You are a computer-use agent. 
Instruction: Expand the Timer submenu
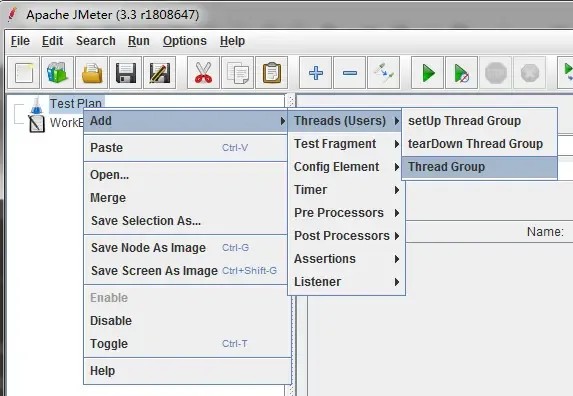pyautogui.click(x=346, y=190)
